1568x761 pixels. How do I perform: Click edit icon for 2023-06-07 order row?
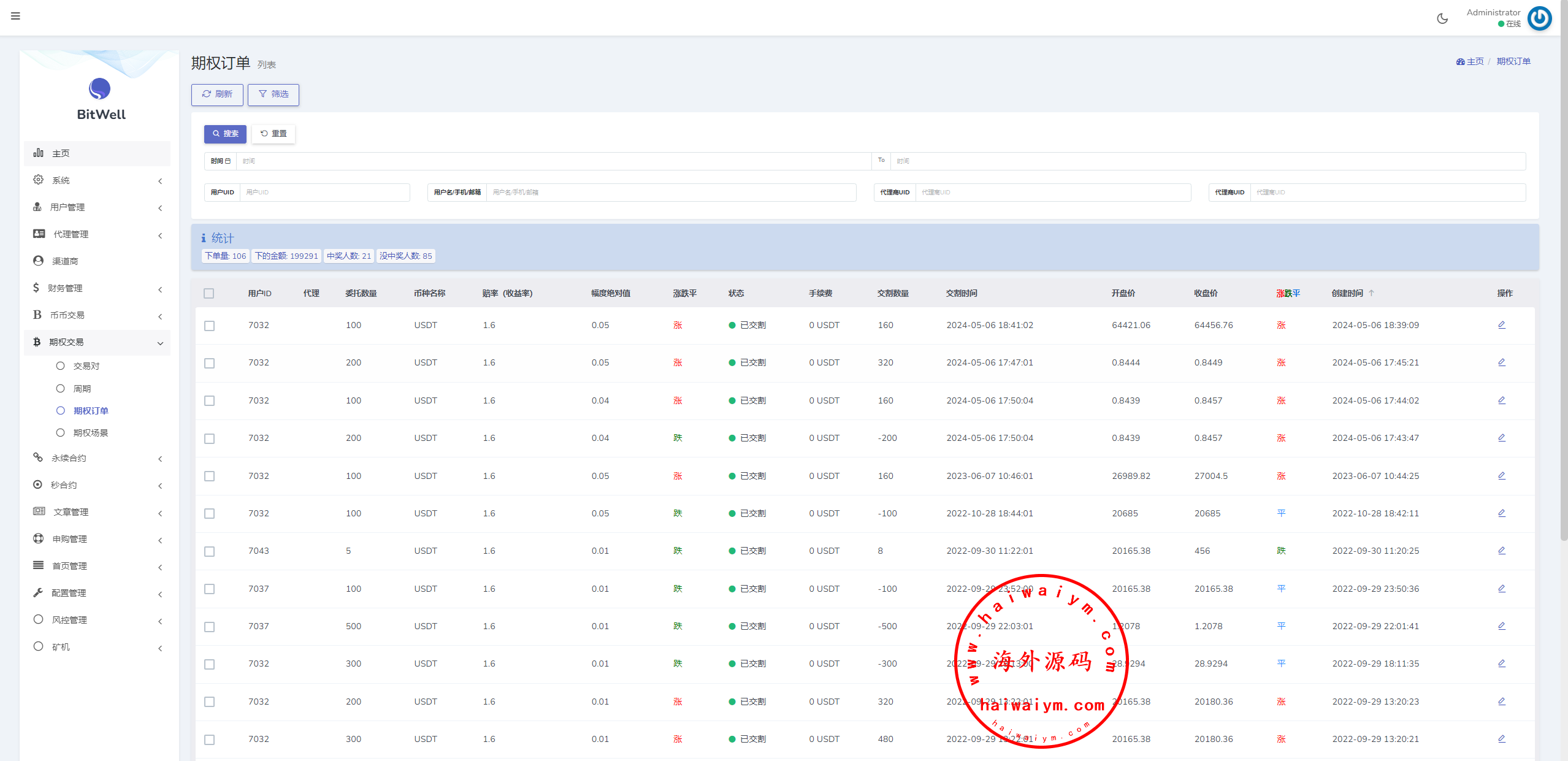(1501, 476)
